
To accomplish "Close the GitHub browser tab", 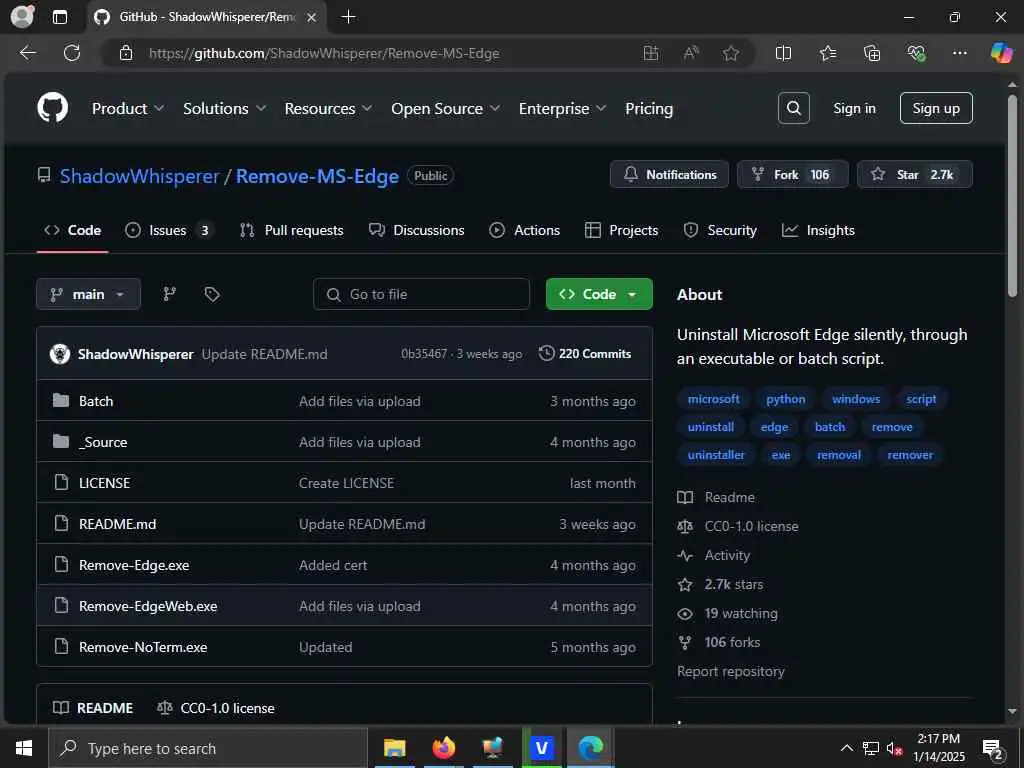I will click(312, 17).
